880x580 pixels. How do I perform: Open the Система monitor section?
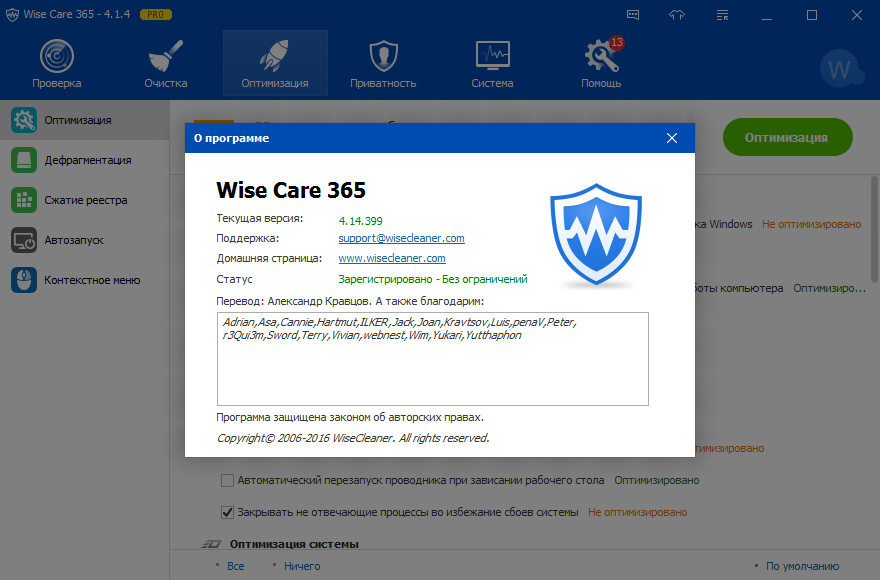(x=492, y=63)
